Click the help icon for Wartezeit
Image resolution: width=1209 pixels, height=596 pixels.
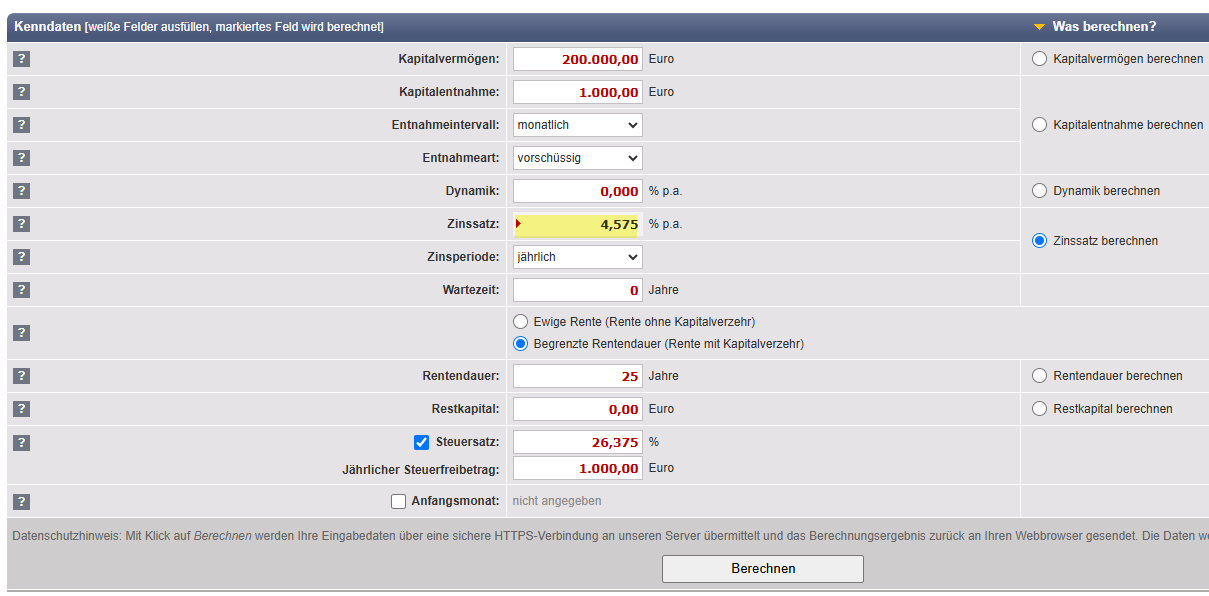(x=21, y=290)
